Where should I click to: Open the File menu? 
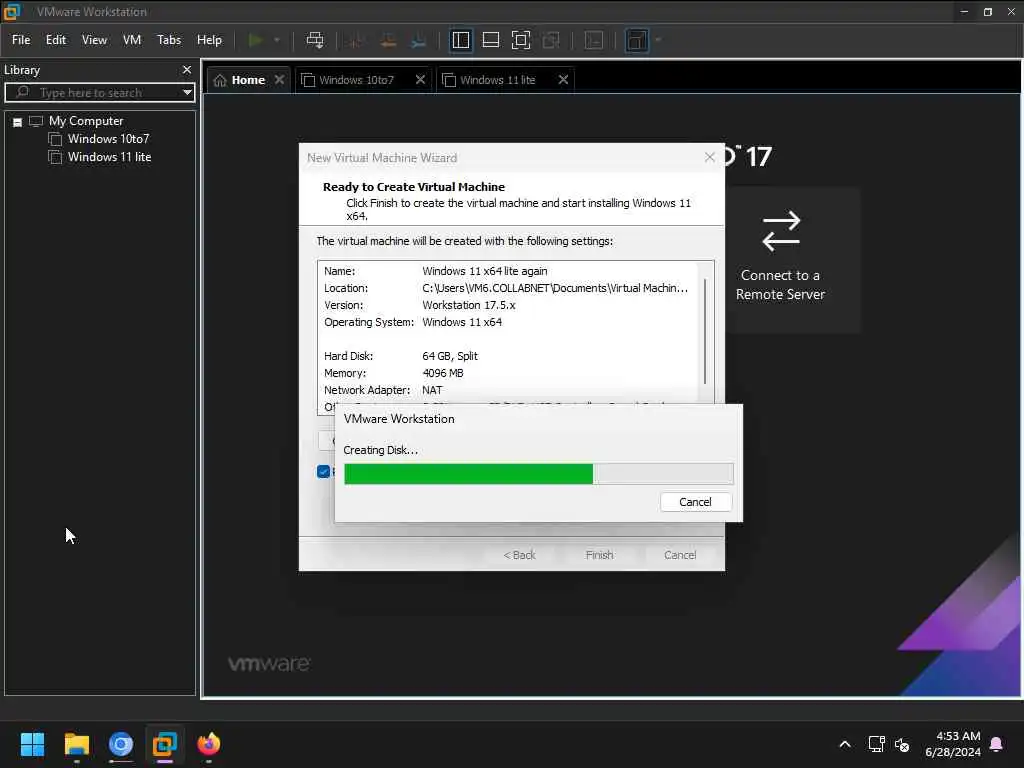(x=21, y=40)
